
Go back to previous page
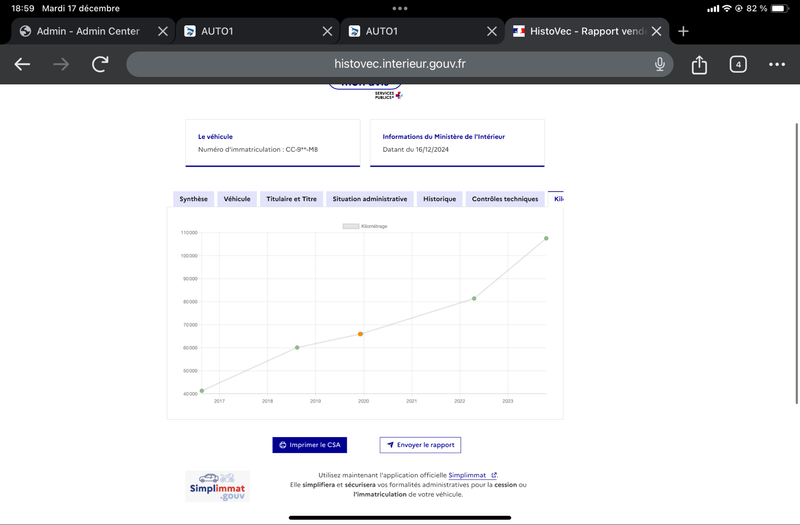pyautogui.click(x=22, y=64)
